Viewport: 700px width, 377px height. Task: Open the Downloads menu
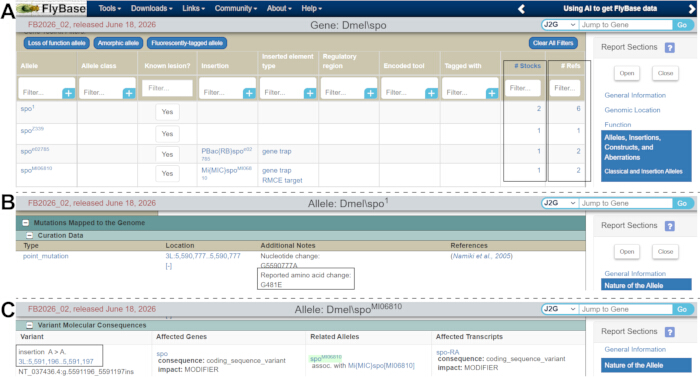[x=152, y=8]
